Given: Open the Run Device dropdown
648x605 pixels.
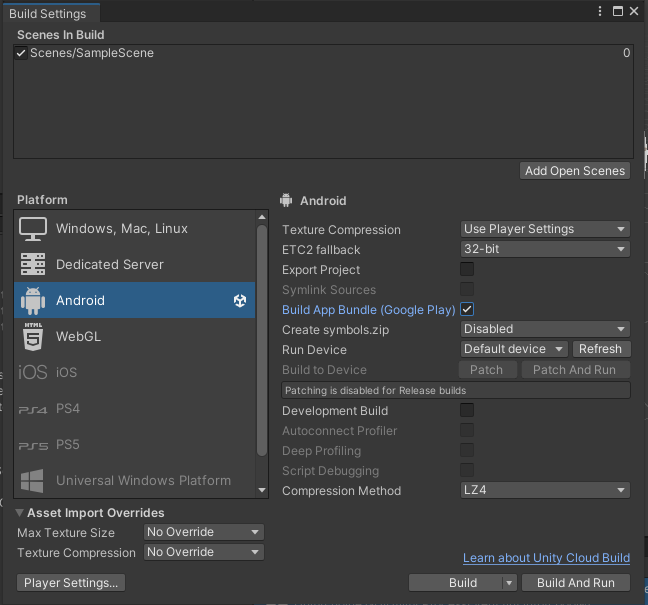Looking at the screenshot, I should [514, 349].
